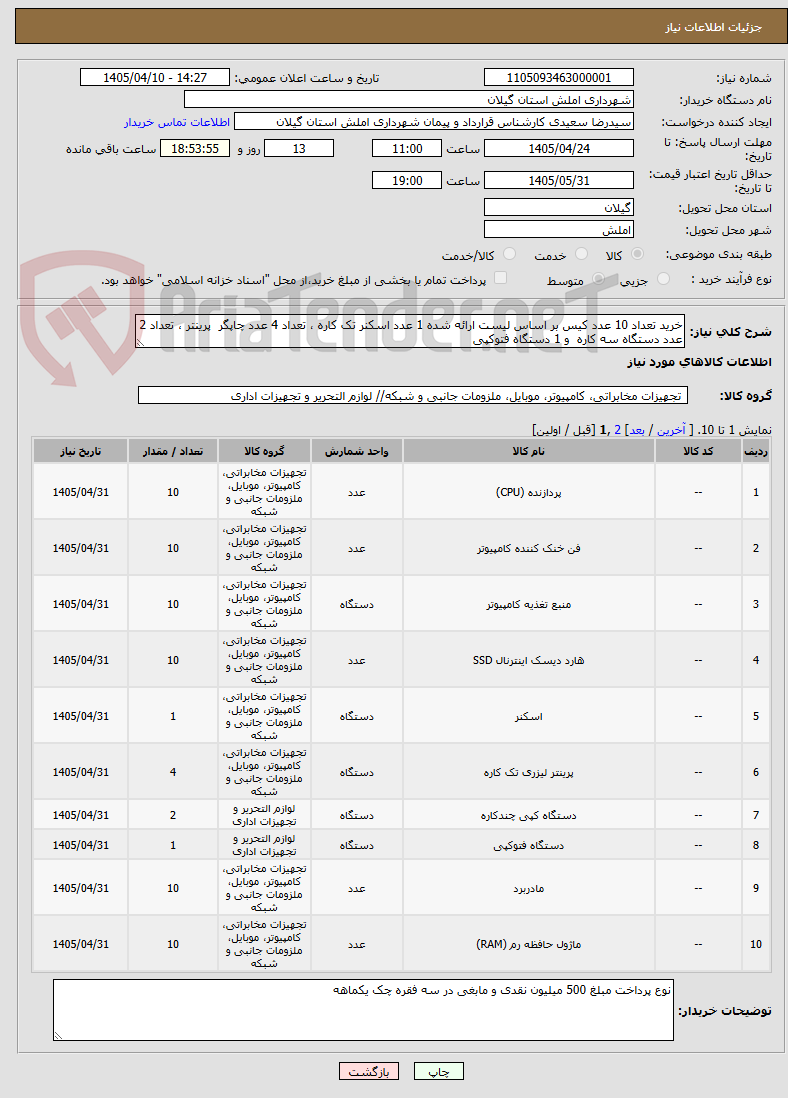Click the delivery province field گیلان
Image resolution: width=788 pixels, height=1098 pixels.
(559, 208)
